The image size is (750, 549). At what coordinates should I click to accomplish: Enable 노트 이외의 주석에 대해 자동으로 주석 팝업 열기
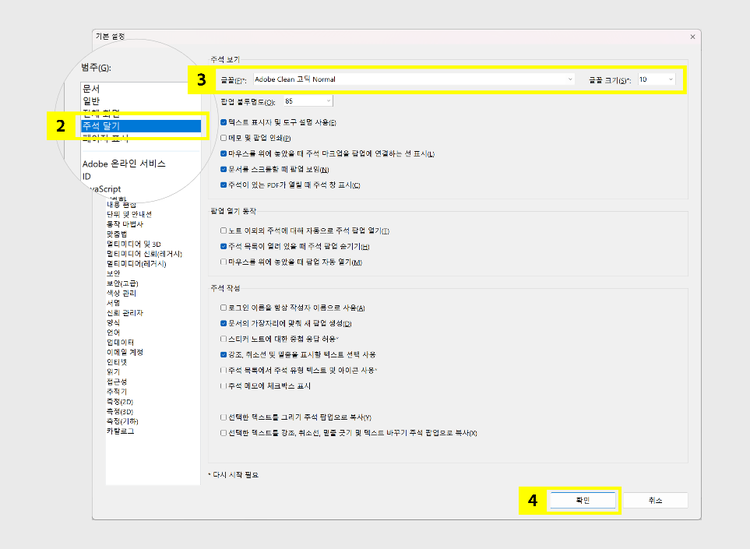(x=223, y=231)
